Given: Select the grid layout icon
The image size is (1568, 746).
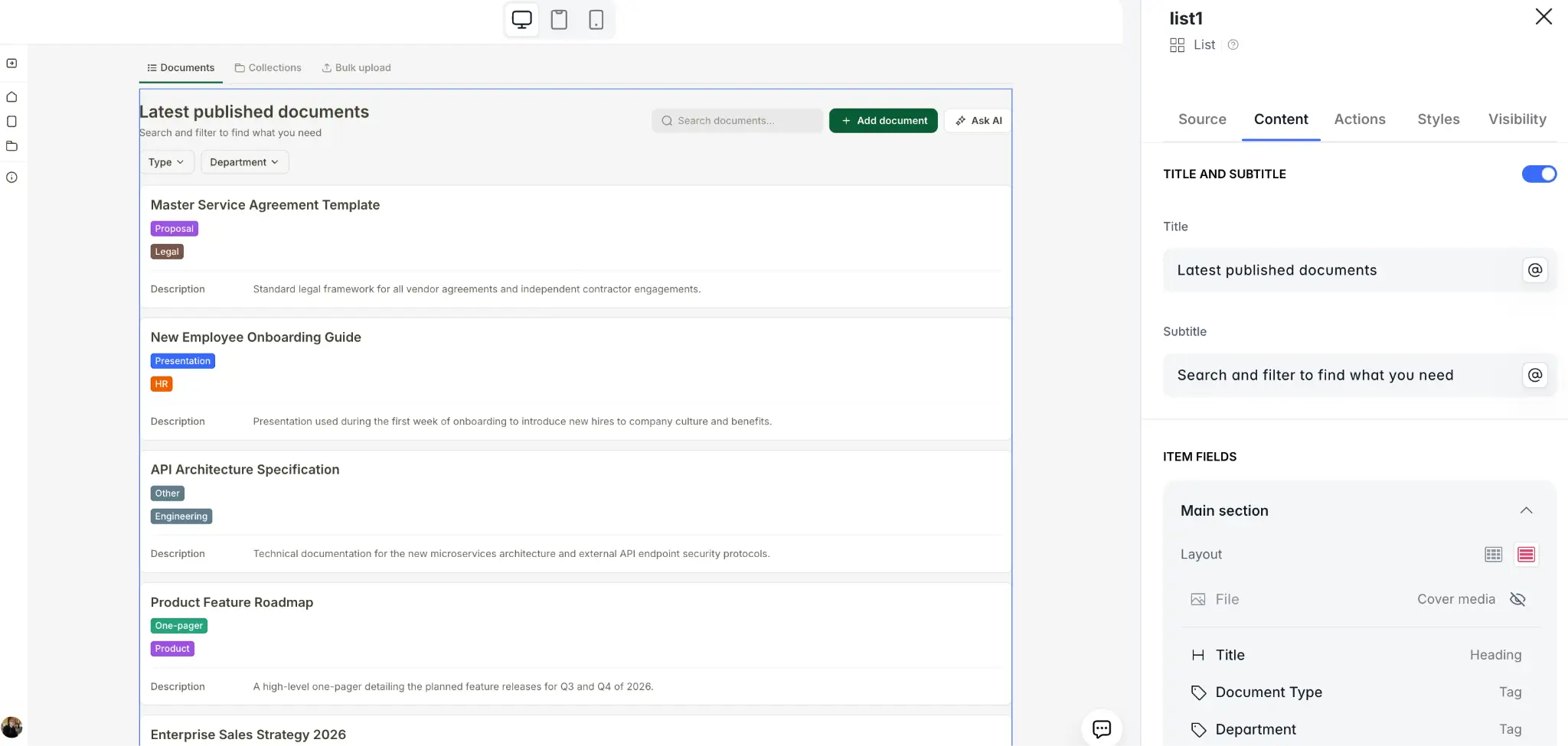Looking at the screenshot, I should [1491, 554].
